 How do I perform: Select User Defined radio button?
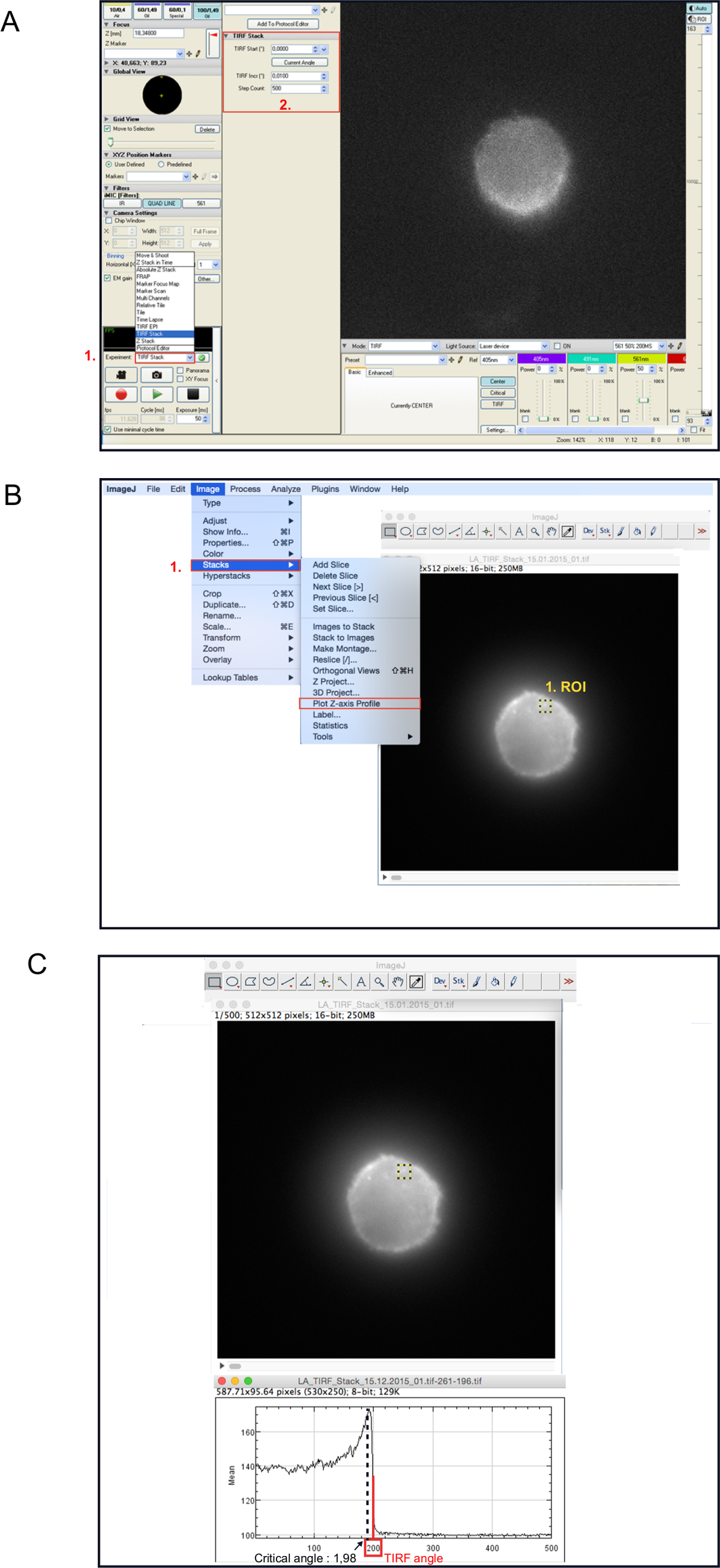pos(109,164)
